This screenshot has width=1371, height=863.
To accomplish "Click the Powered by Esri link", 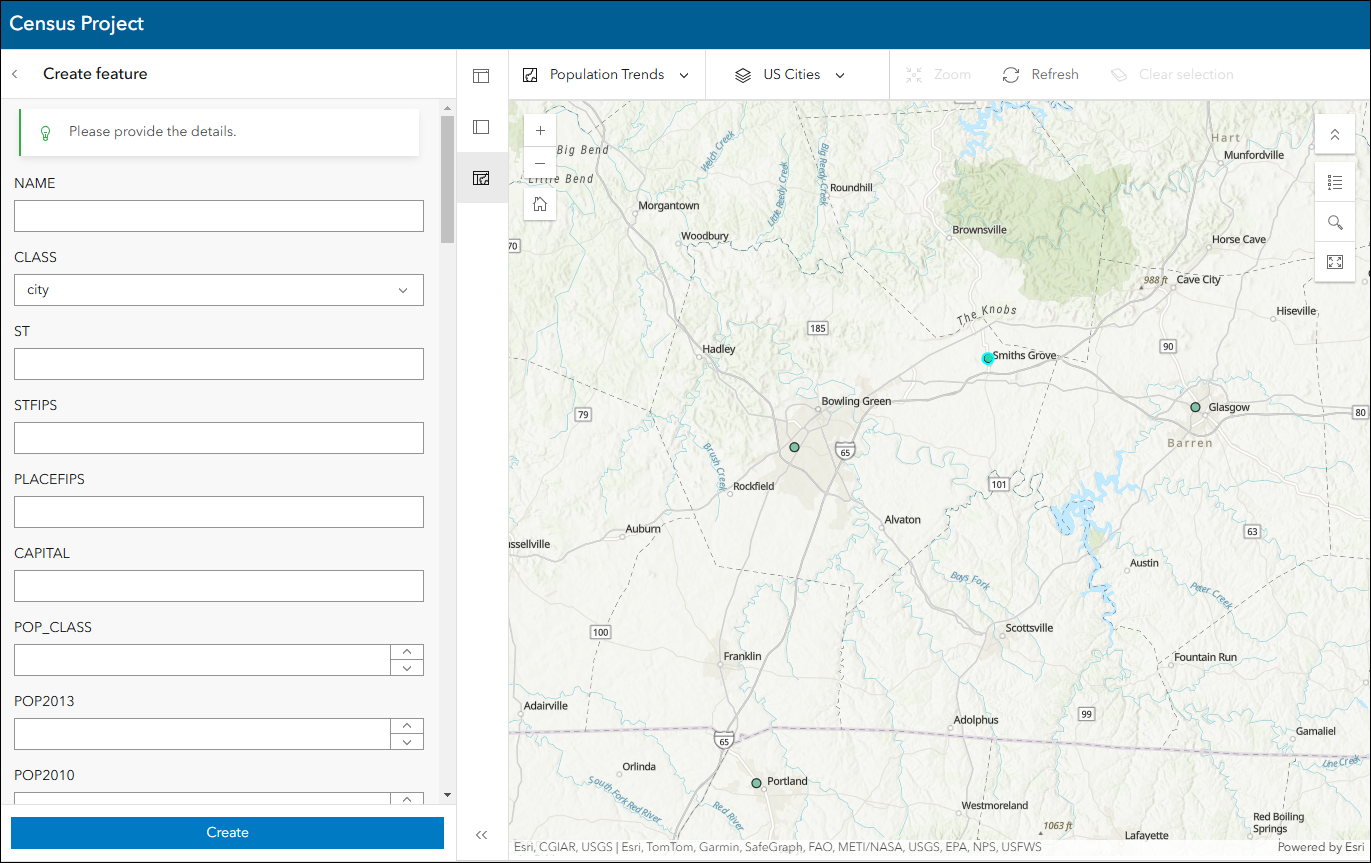I will click(1321, 847).
